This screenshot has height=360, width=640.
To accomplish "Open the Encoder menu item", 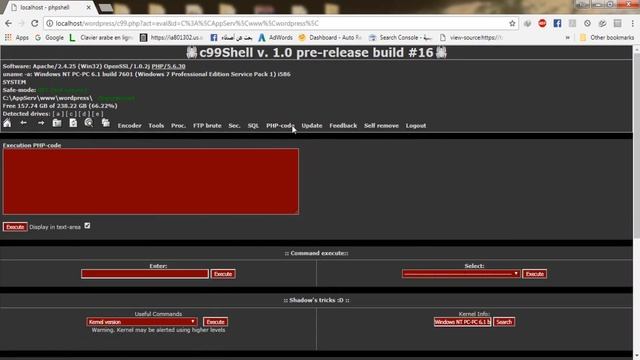I will tap(129, 126).
